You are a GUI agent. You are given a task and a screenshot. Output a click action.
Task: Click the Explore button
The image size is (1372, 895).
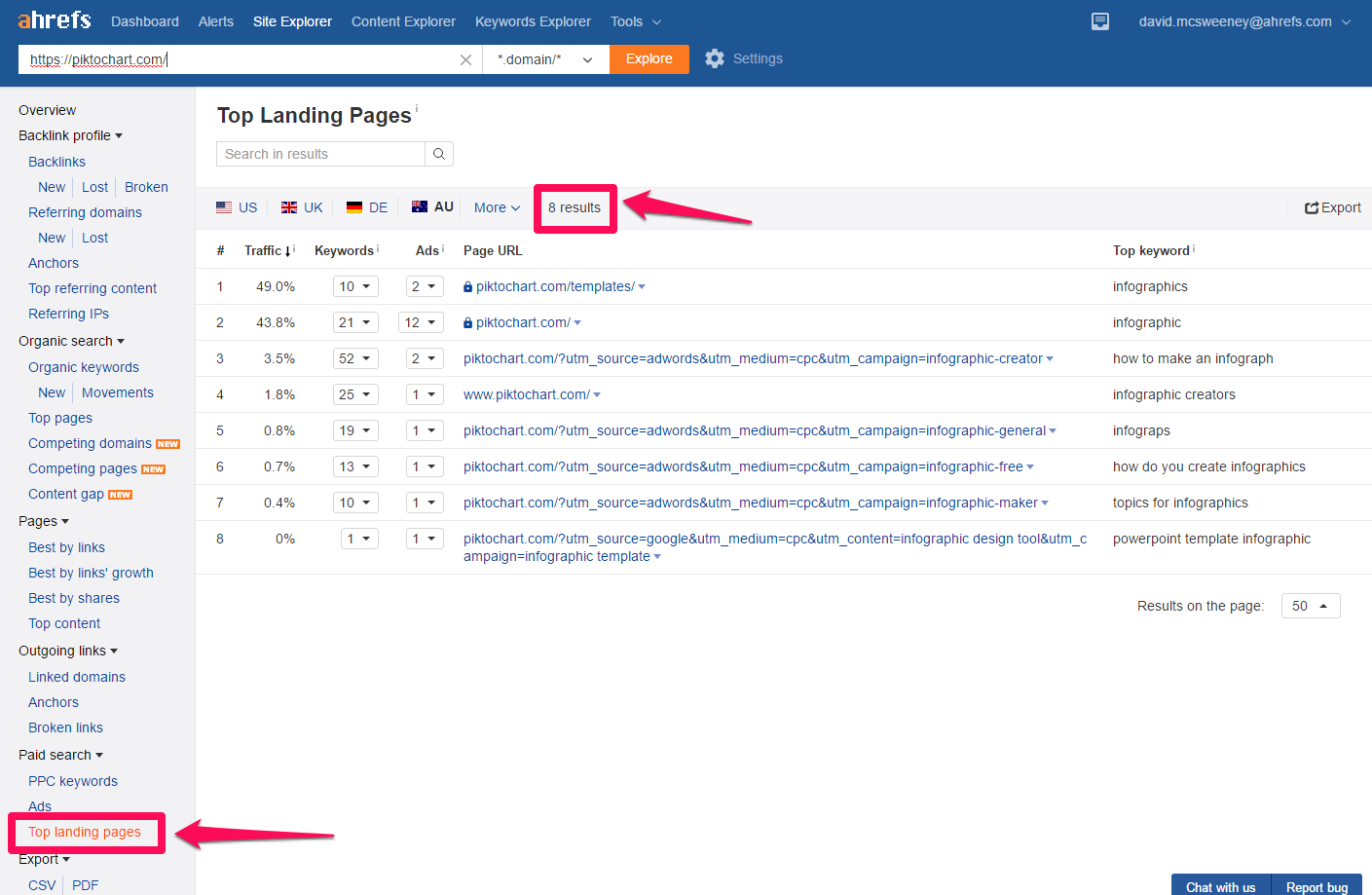coord(649,59)
